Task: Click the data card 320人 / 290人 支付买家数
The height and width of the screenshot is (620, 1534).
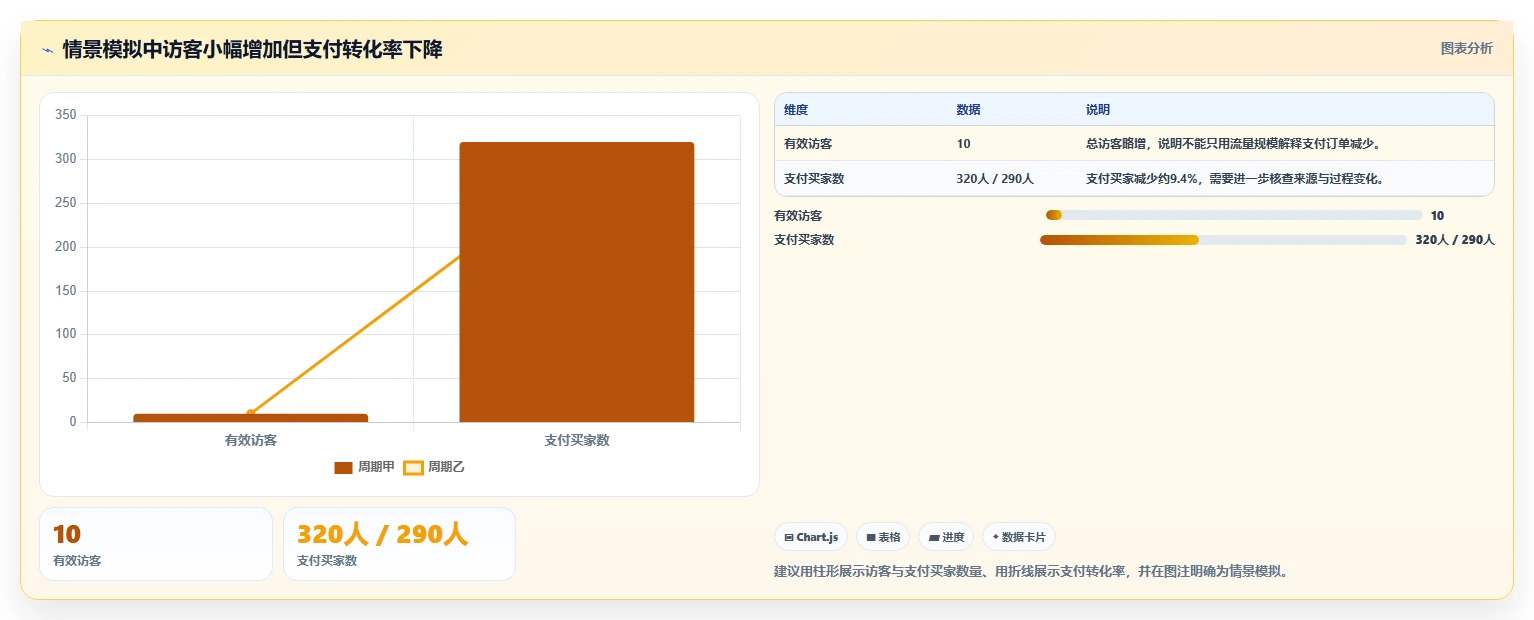Action: click(399, 544)
